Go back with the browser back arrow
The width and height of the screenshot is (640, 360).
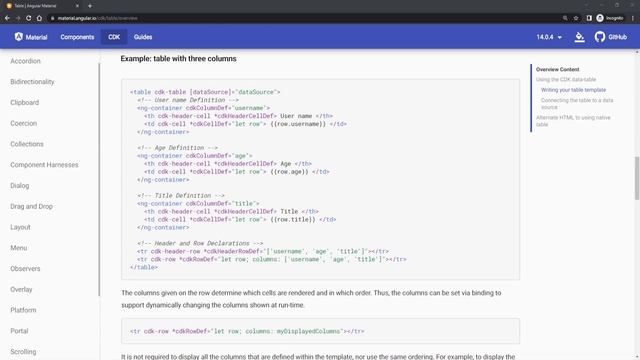7,18
